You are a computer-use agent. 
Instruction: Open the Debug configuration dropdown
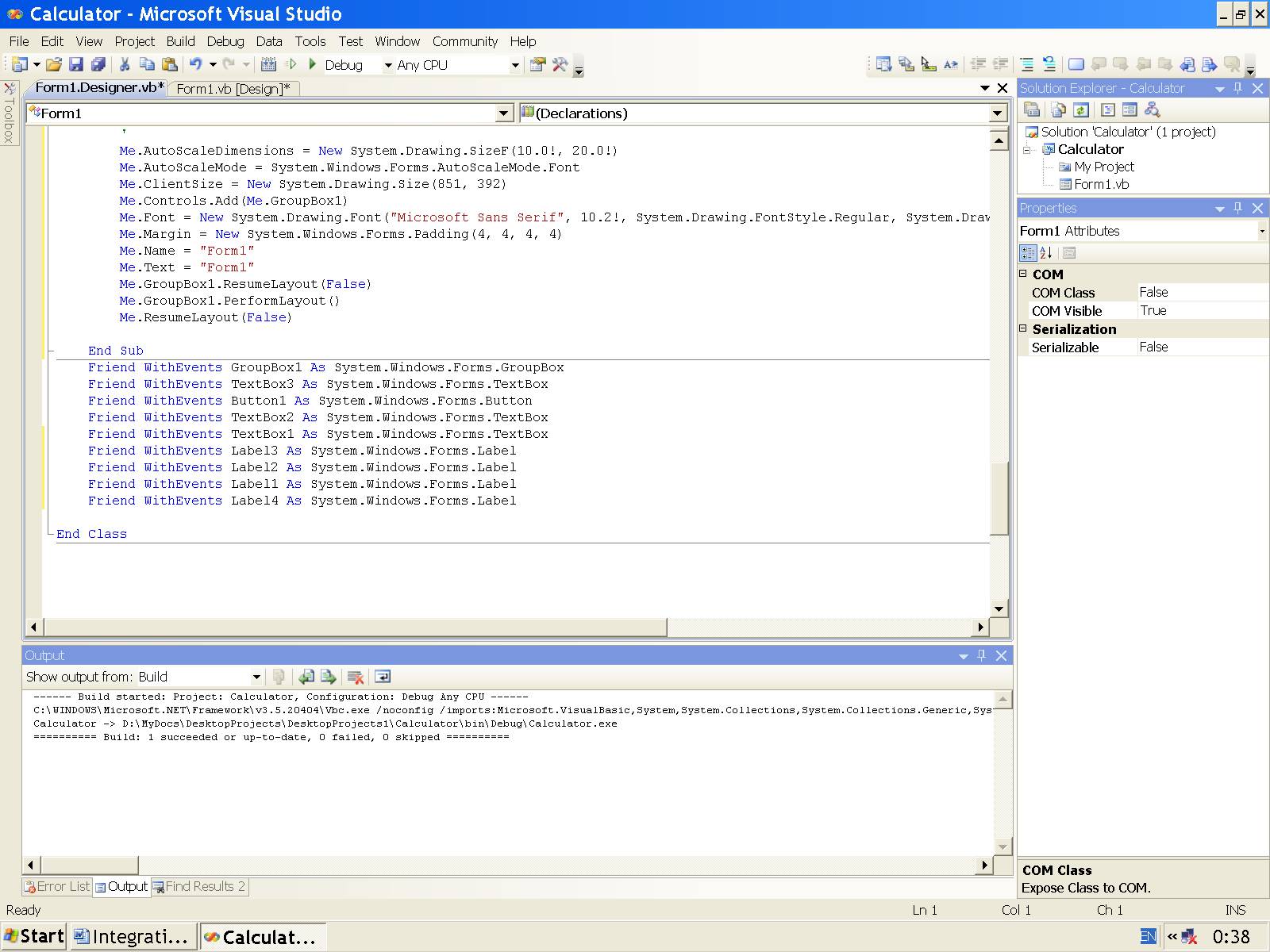click(388, 65)
